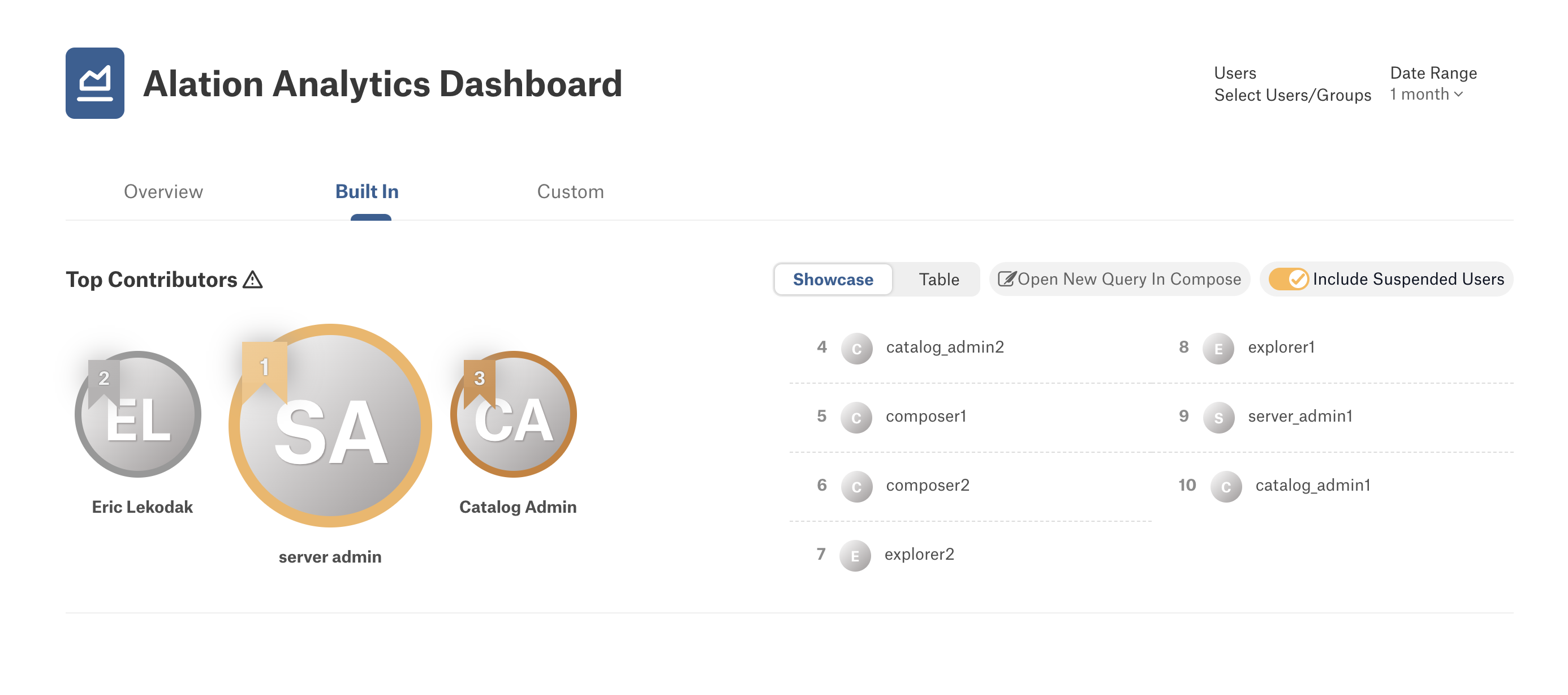Screen dimensions: 1568x695
Task: Click rank number 10 in the list
Action: click(x=1187, y=485)
